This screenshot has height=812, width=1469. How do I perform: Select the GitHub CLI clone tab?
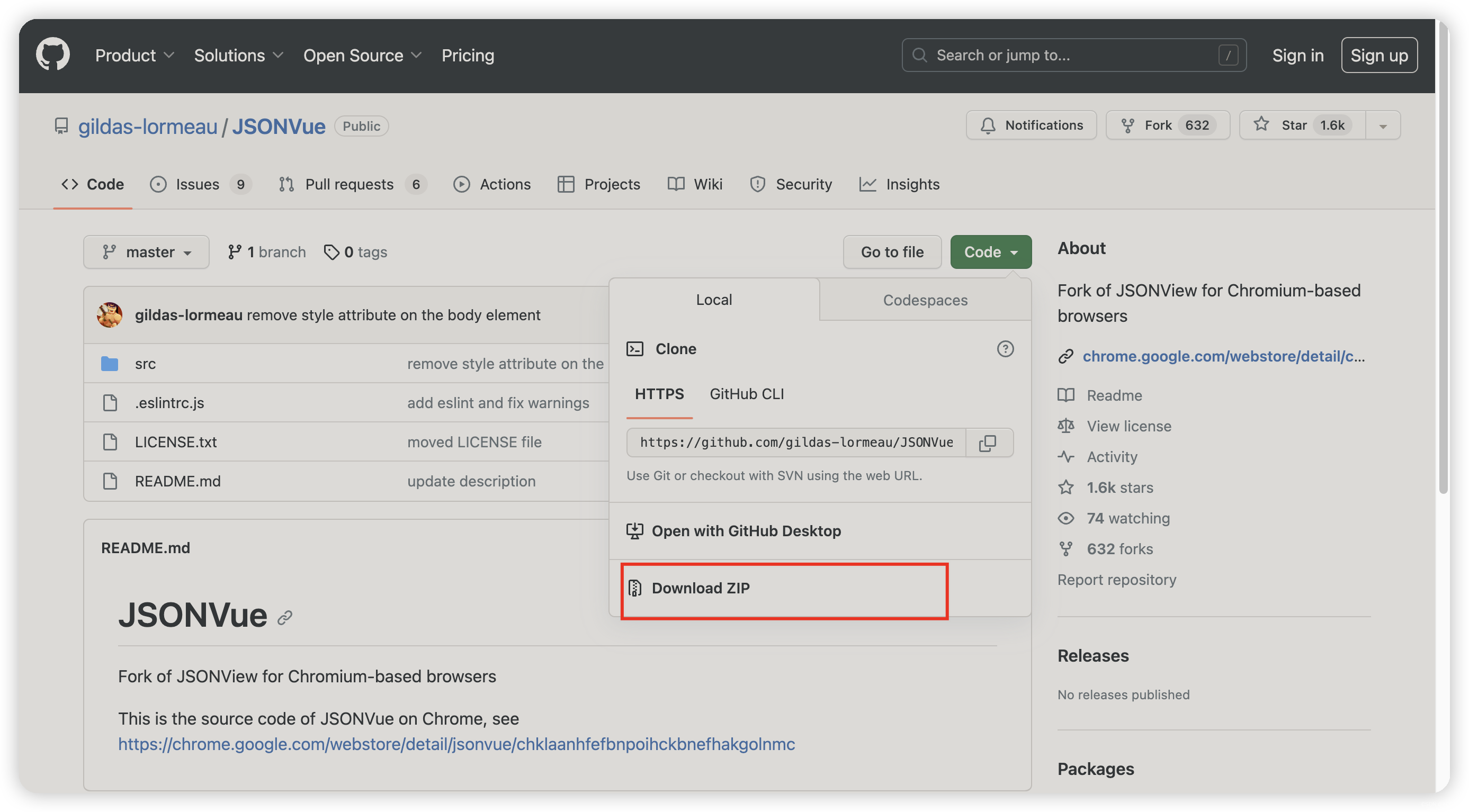coord(746,394)
